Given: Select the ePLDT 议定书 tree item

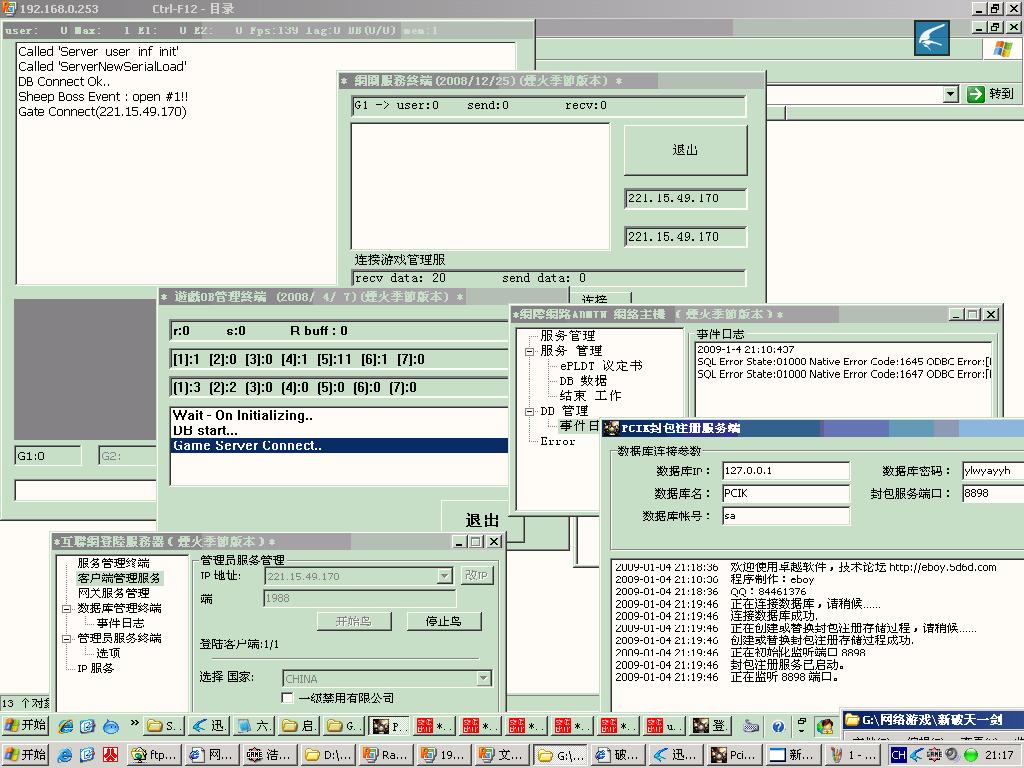Looking at the screenshot, I should (x=600, y=366).
